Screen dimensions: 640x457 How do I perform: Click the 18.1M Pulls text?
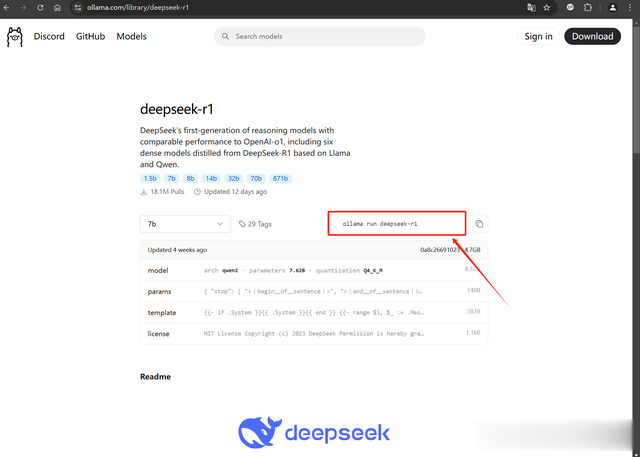pyautogui.click(x=167, y=191)
